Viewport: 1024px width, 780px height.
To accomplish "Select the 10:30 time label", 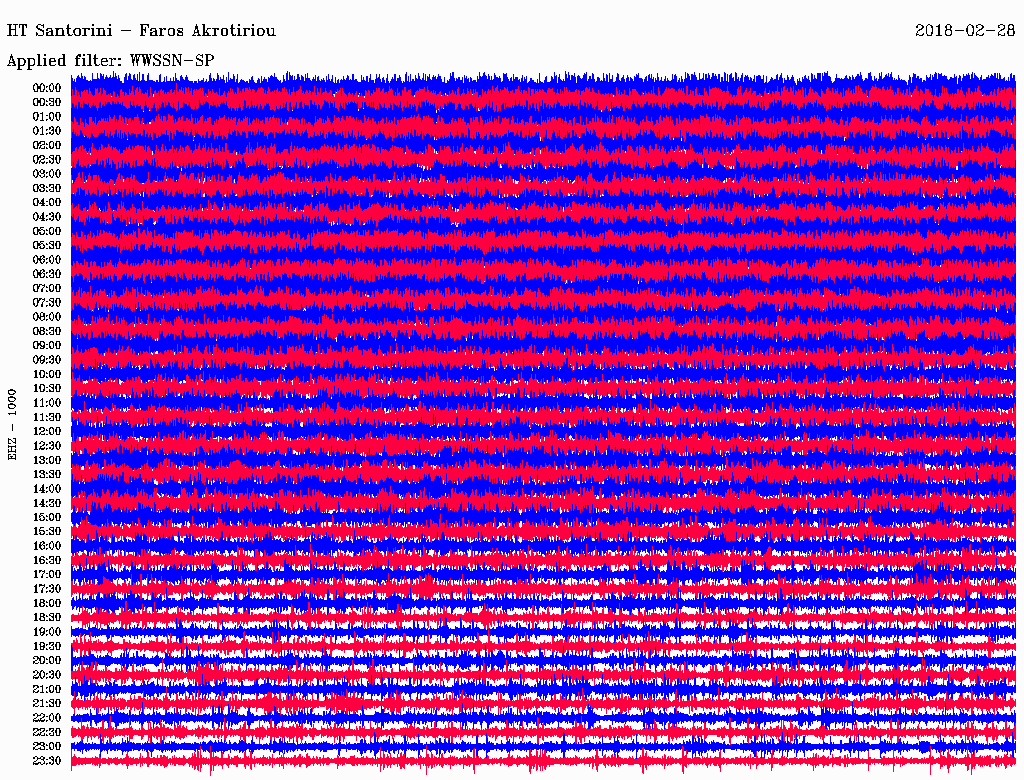I will [47, 389].
